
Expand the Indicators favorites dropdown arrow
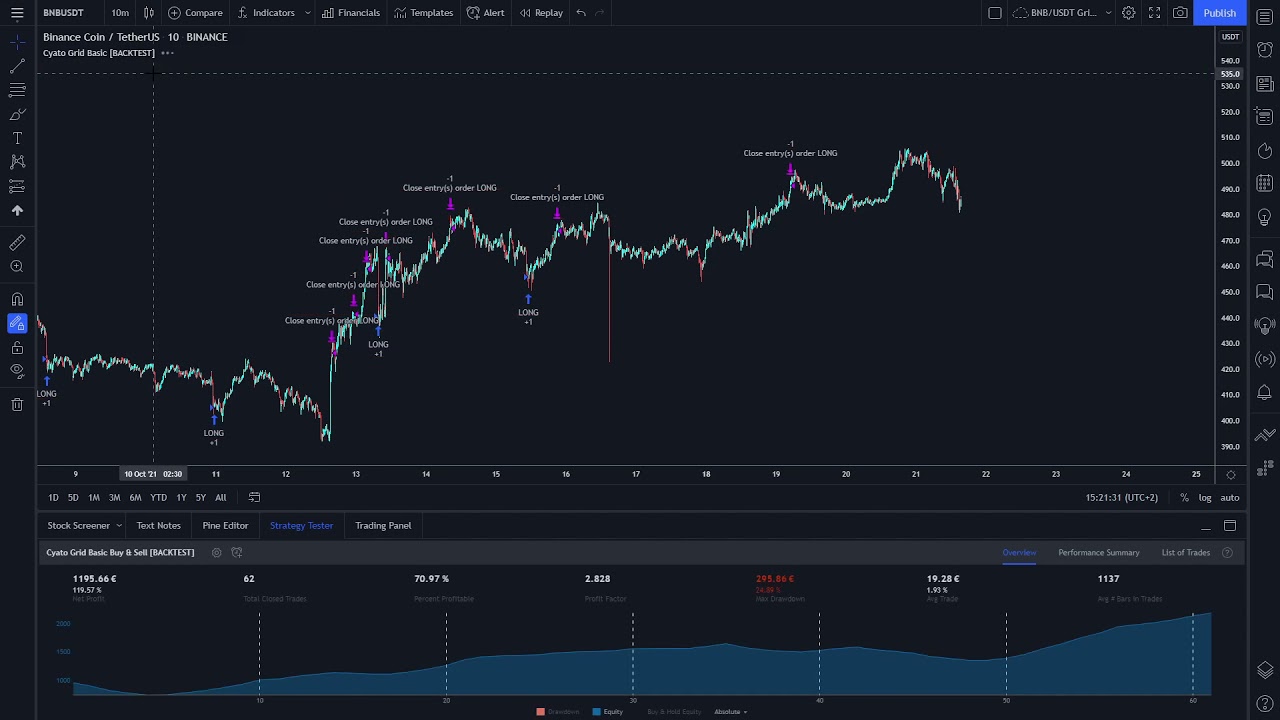(307, 13)
